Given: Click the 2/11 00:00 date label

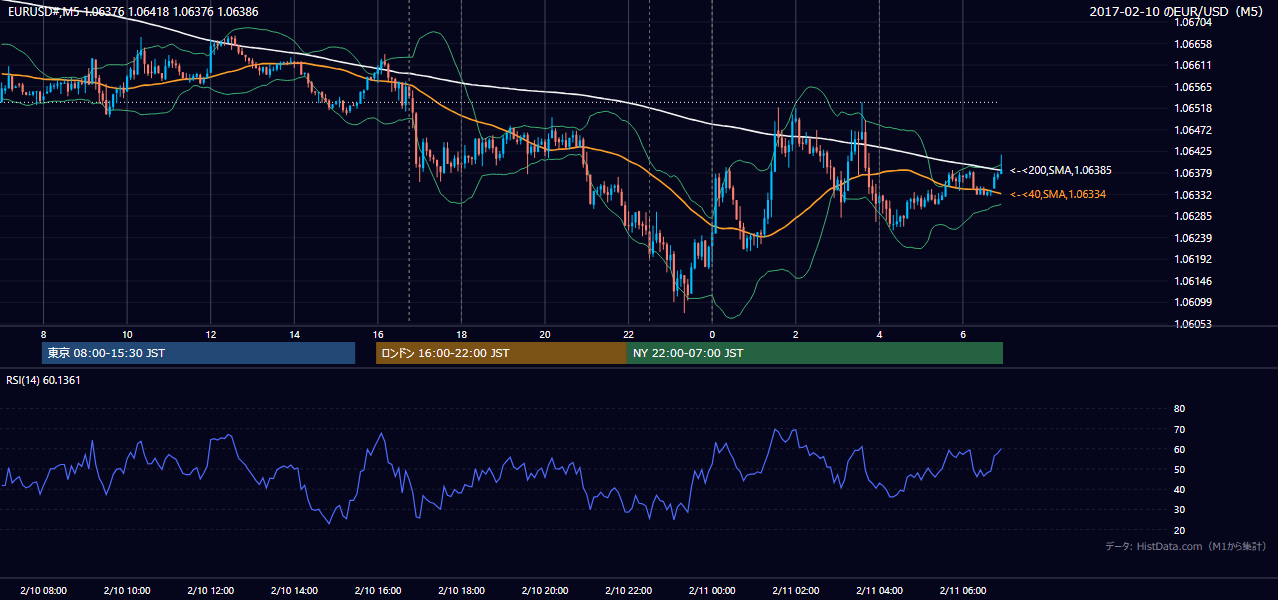Looking at the screenshot, I should 712,590.
